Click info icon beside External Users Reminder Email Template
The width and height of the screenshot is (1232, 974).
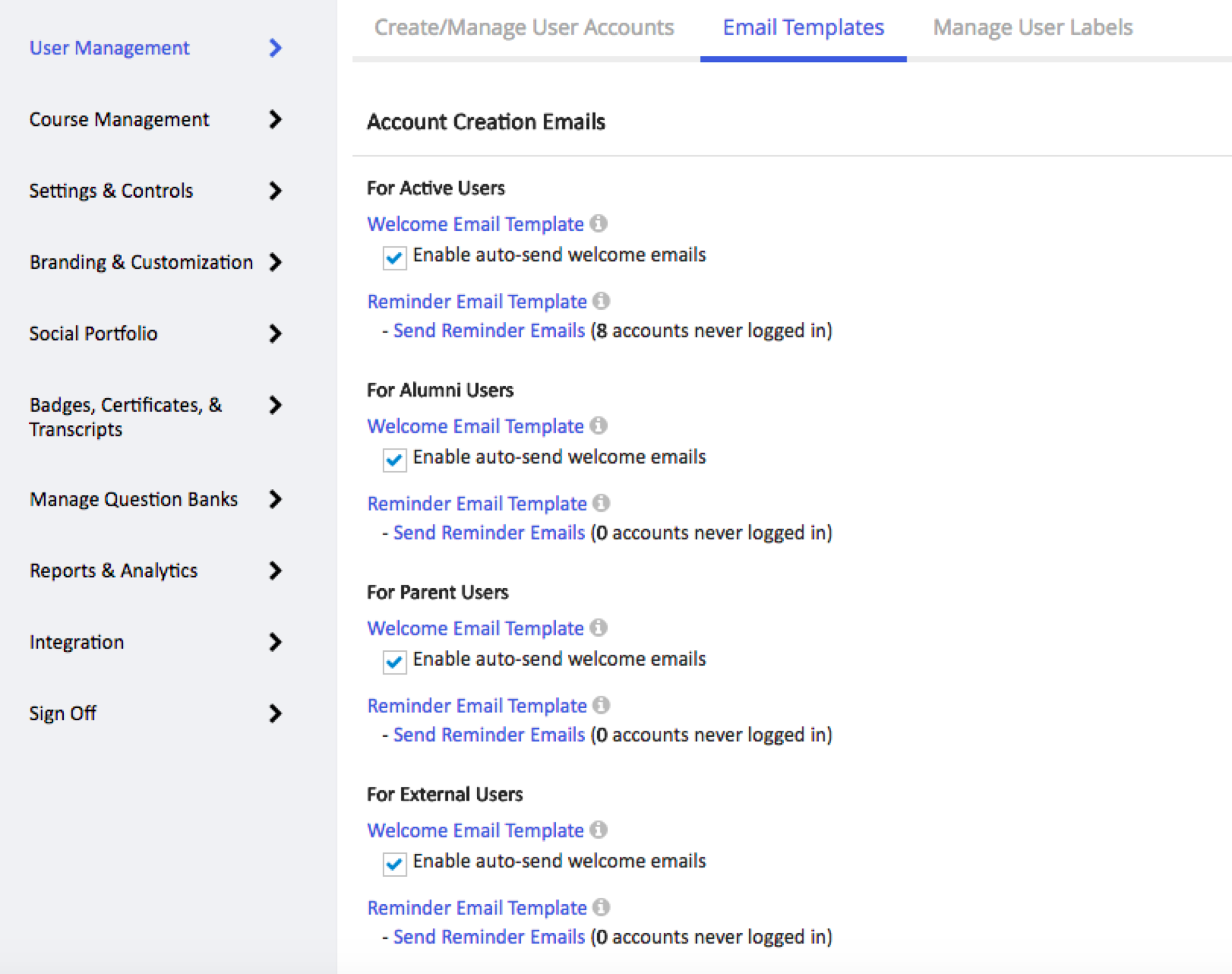(601, 908)
